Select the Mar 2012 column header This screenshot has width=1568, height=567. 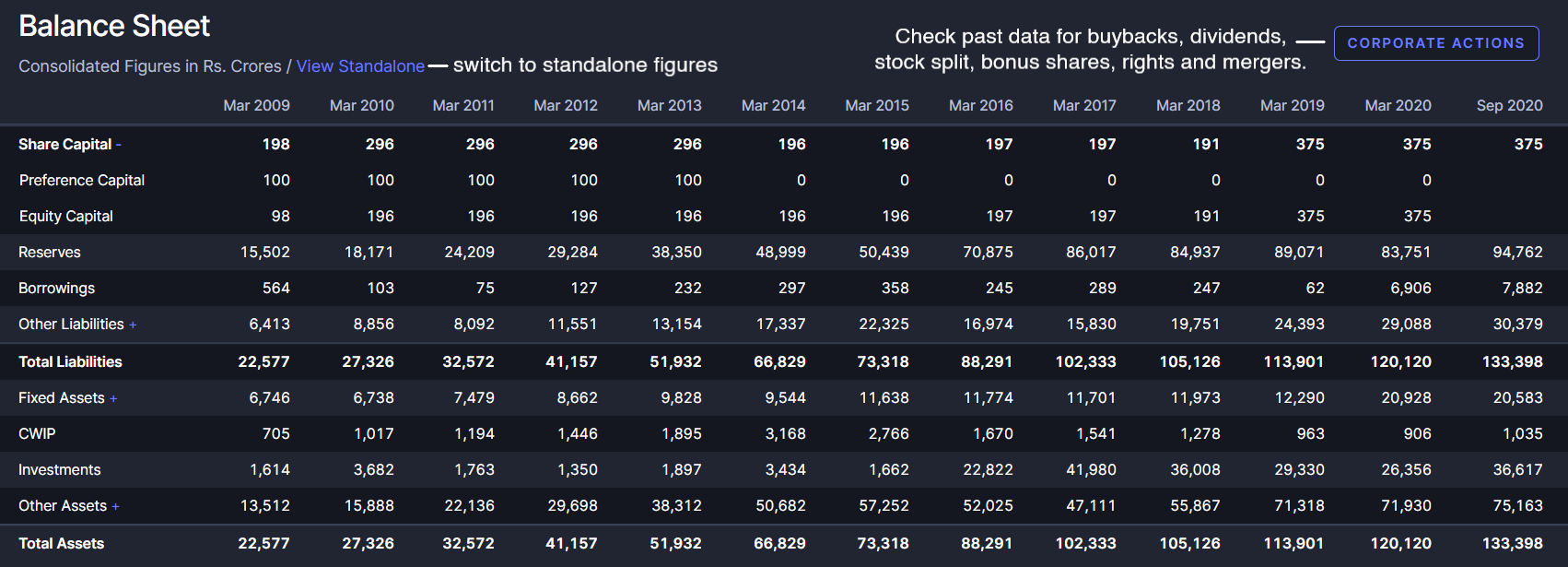tap(566, 105)
